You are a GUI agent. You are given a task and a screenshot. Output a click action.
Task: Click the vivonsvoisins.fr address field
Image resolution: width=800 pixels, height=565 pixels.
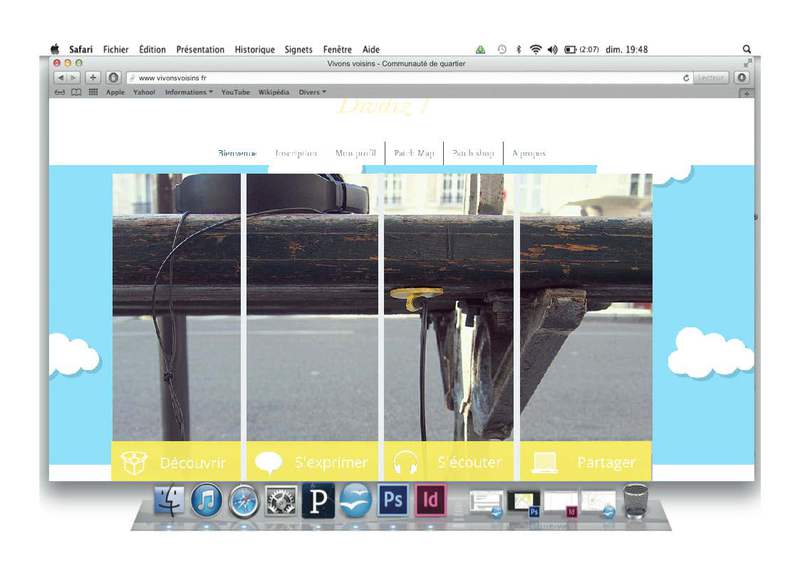click(x=400, y=77)
